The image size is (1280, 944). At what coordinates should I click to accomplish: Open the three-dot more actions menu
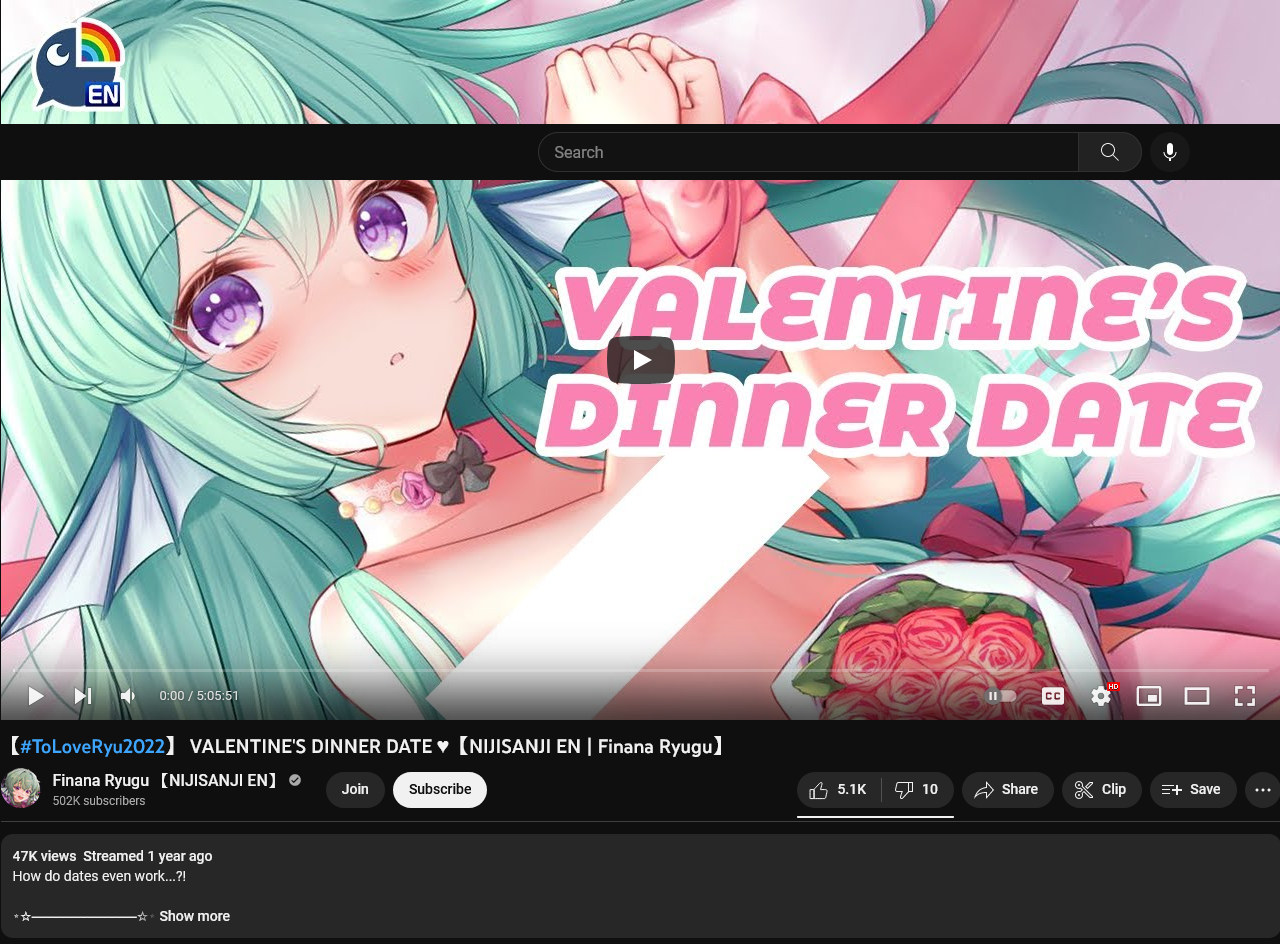tap(1262, 790)
